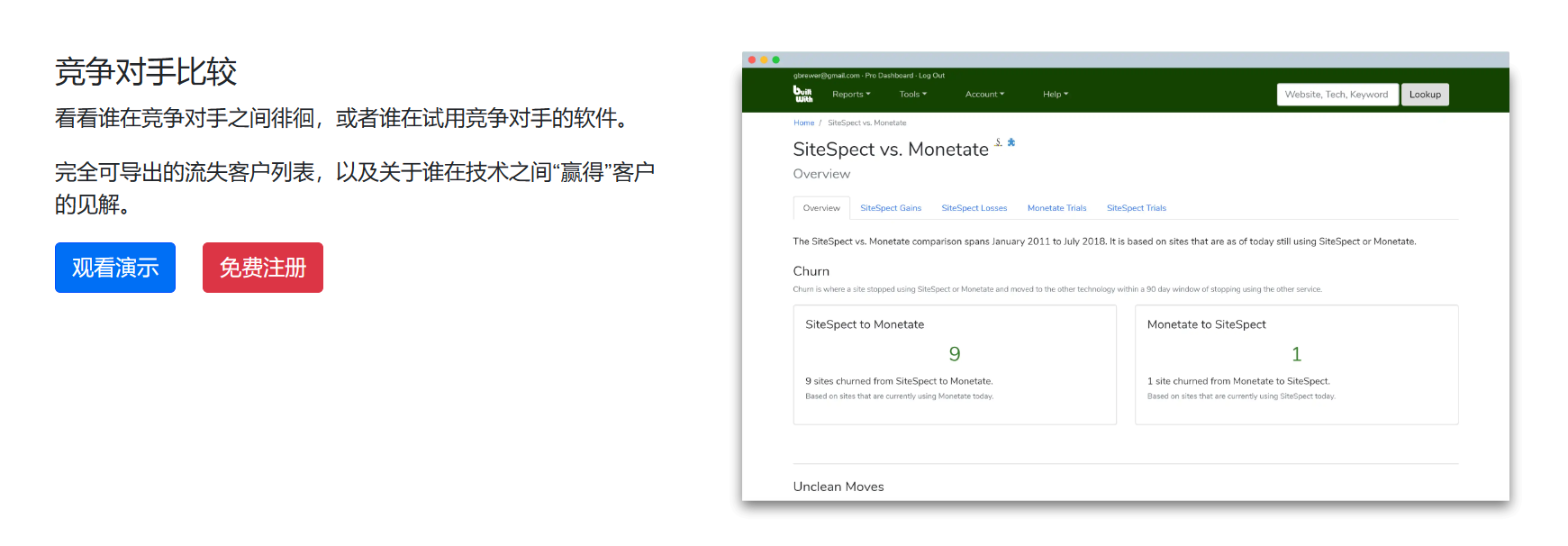Screen dimensions: 1568x546
Task: Click the Overview subheading below the title
Action: 821,174
